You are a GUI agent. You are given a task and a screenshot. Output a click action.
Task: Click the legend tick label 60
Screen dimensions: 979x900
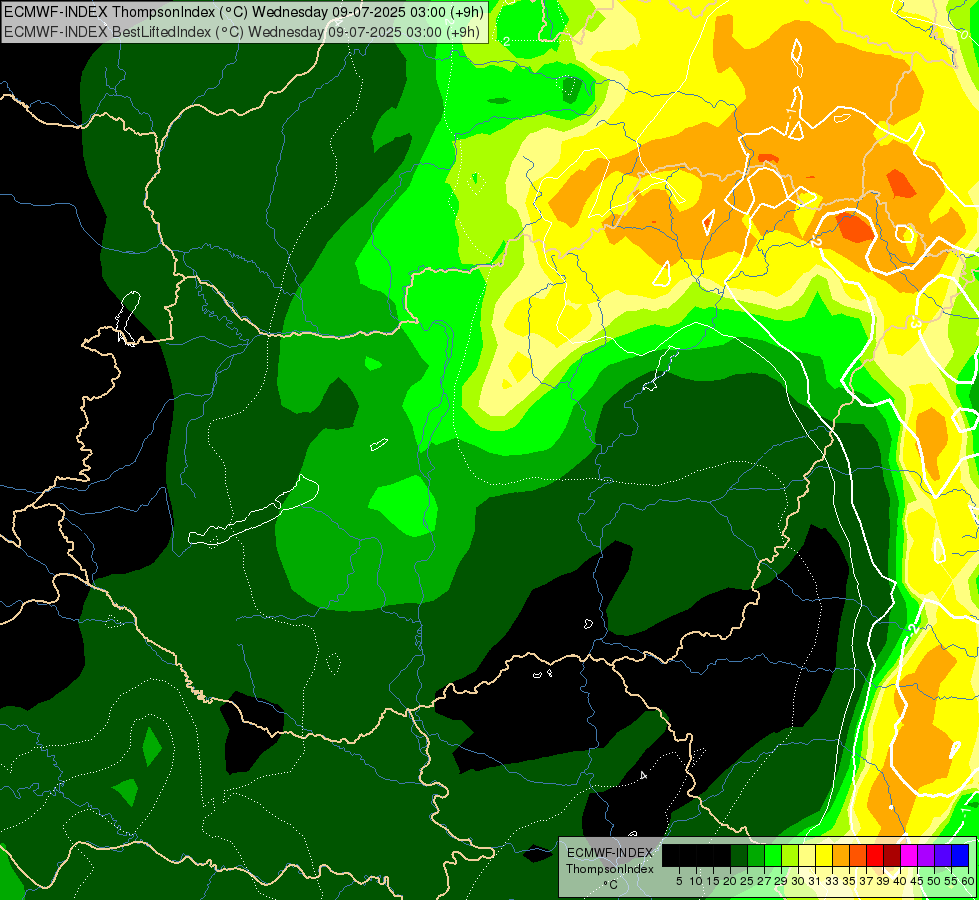[x=968, y=881]
